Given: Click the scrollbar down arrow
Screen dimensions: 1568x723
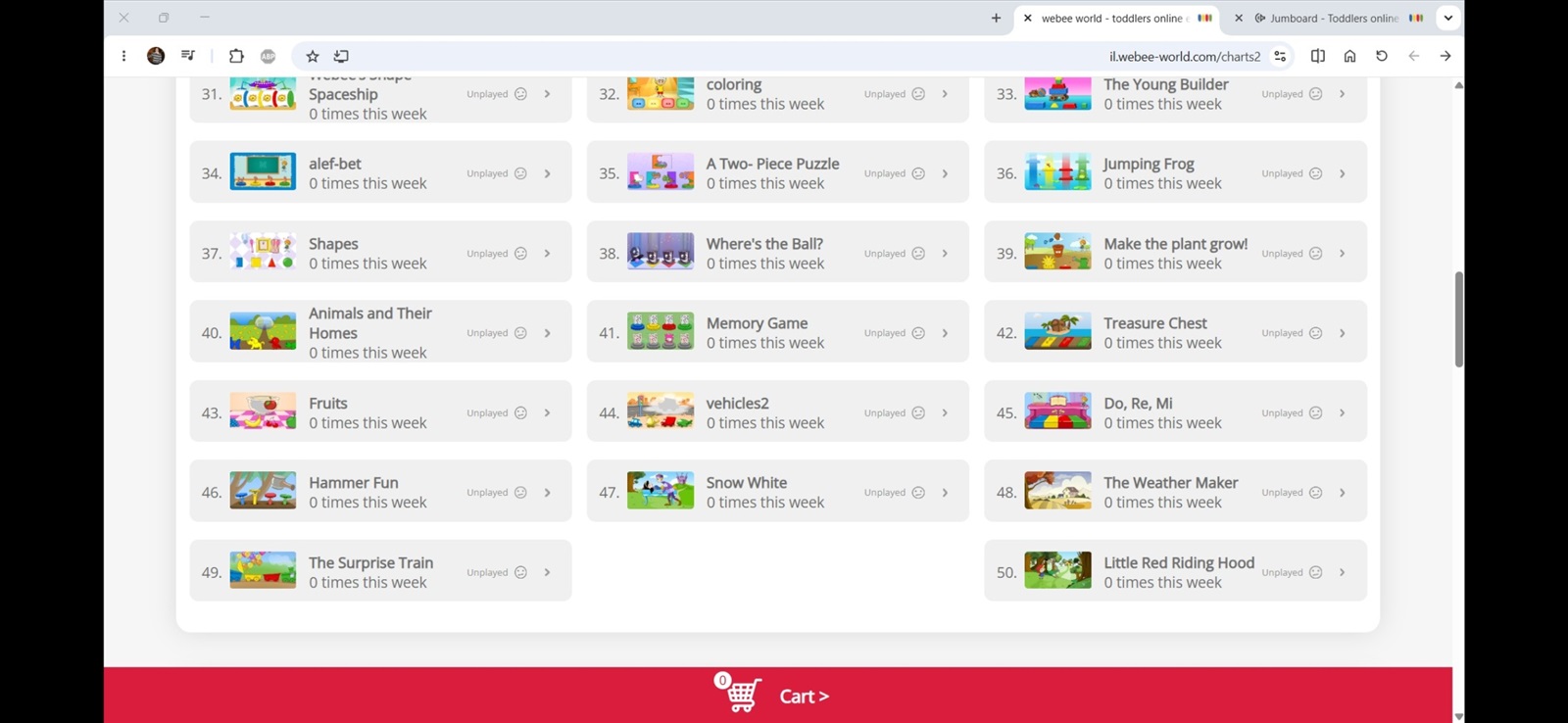Looking at the screenshot, I should pyautogui.click(x=1458, y=716).
